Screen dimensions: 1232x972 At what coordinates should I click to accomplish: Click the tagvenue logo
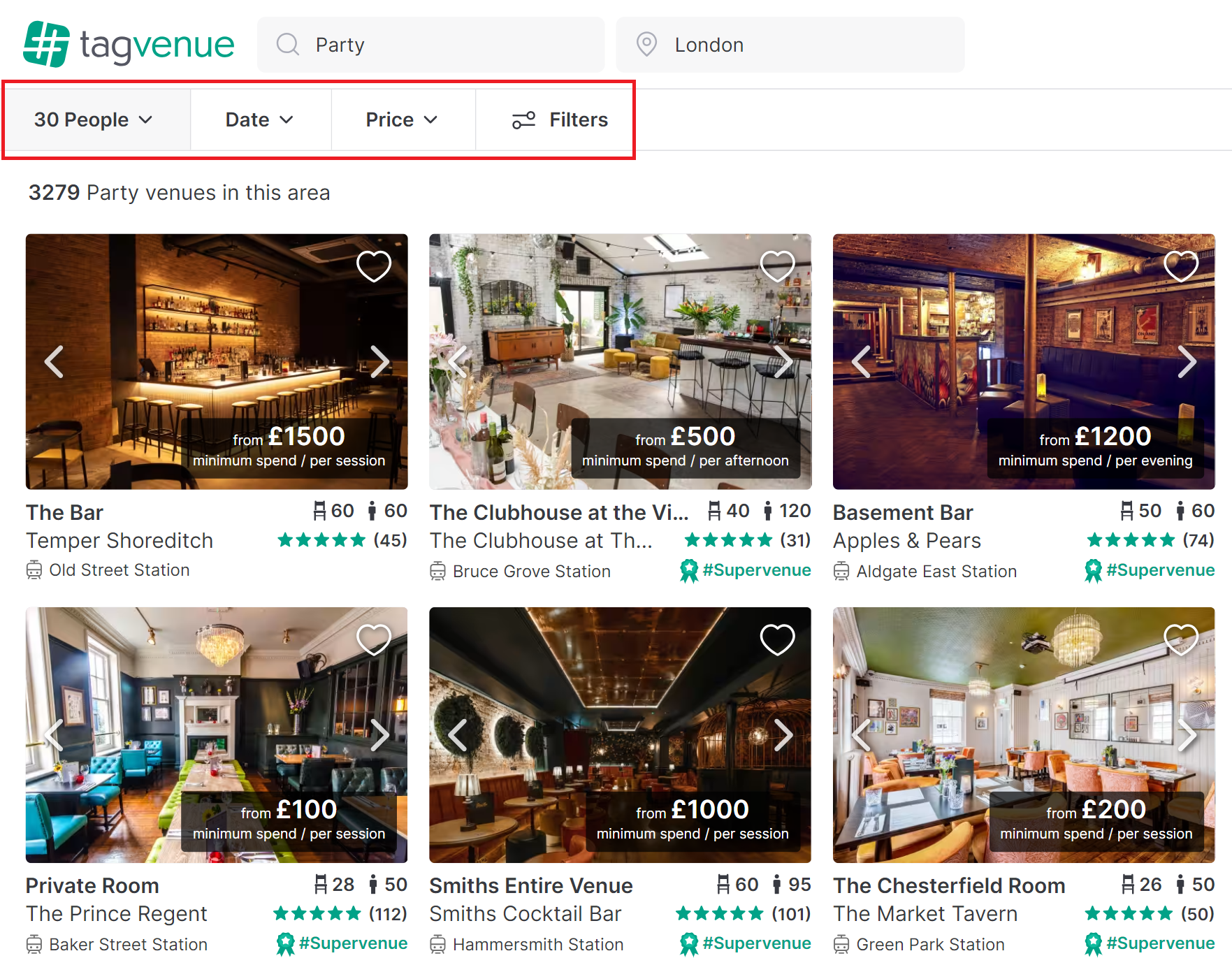(x=129, y=44)
